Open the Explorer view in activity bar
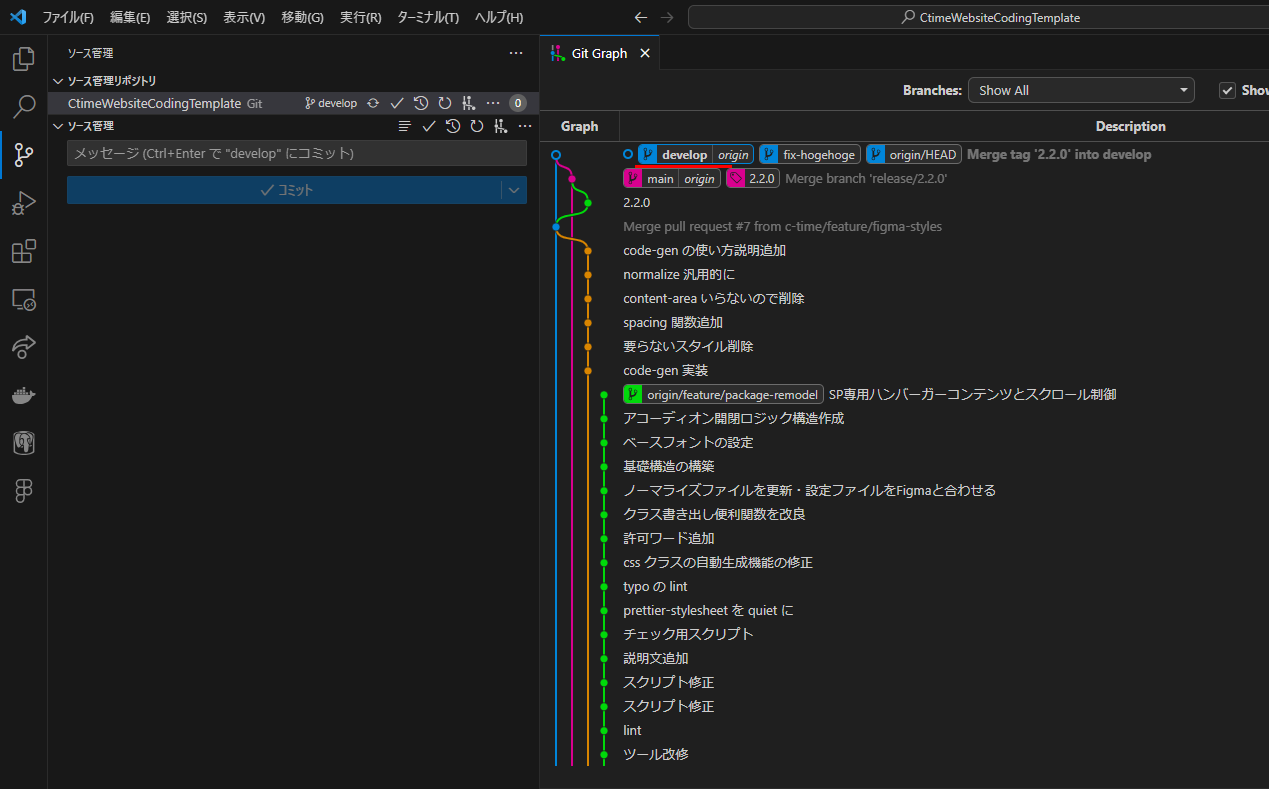1269x789 pixels. coord(23,59)
